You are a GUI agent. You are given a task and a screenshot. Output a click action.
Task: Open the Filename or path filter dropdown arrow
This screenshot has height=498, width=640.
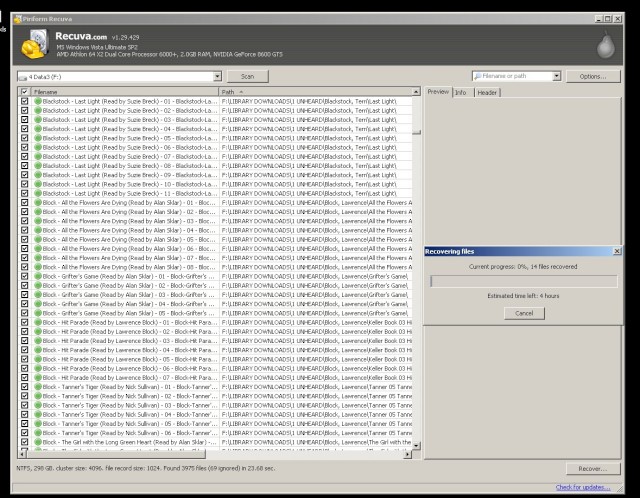[556, 76]
